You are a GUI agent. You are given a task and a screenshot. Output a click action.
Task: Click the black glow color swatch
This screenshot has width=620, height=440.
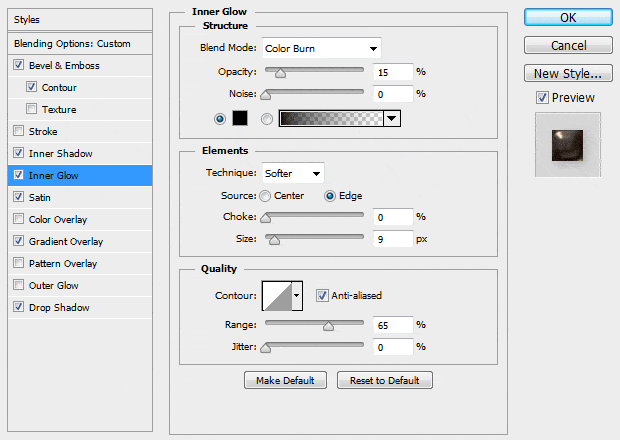pos(240,118)
